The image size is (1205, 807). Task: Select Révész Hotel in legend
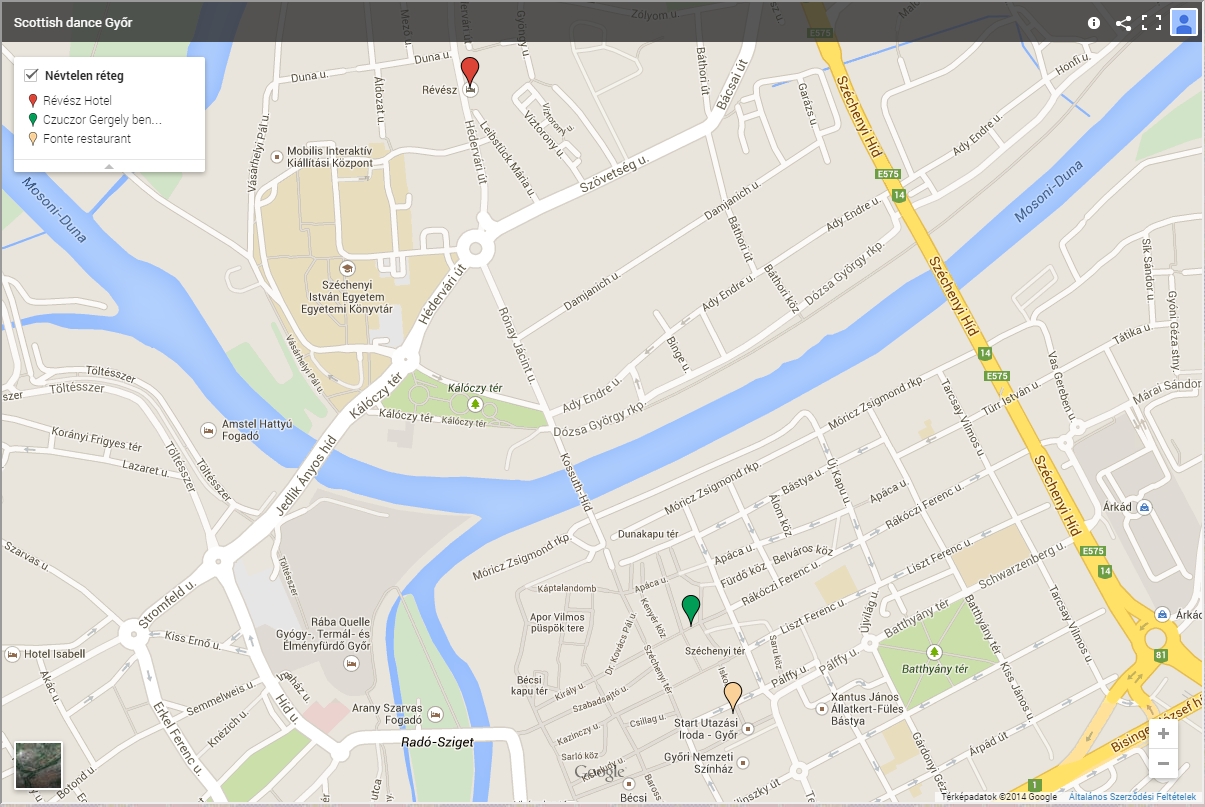(x=76, y=101)
